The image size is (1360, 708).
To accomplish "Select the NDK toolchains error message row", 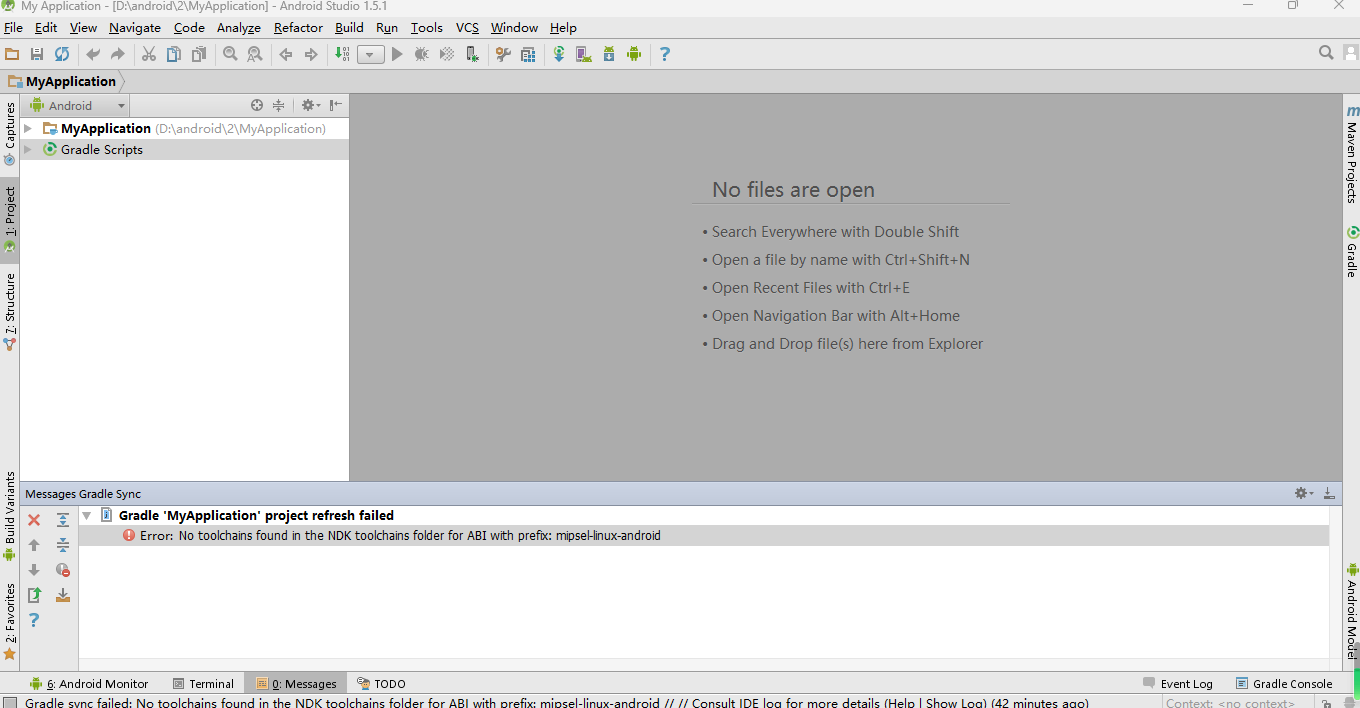I will click(x=704, y=535).
